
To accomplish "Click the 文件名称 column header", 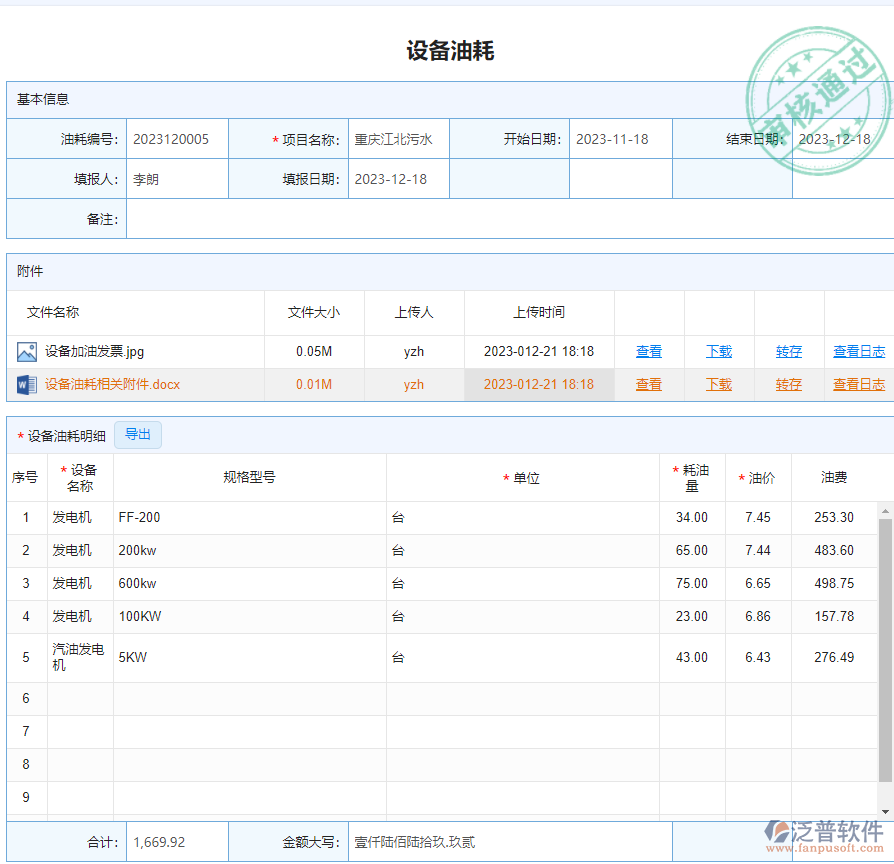I will (53, 313).
